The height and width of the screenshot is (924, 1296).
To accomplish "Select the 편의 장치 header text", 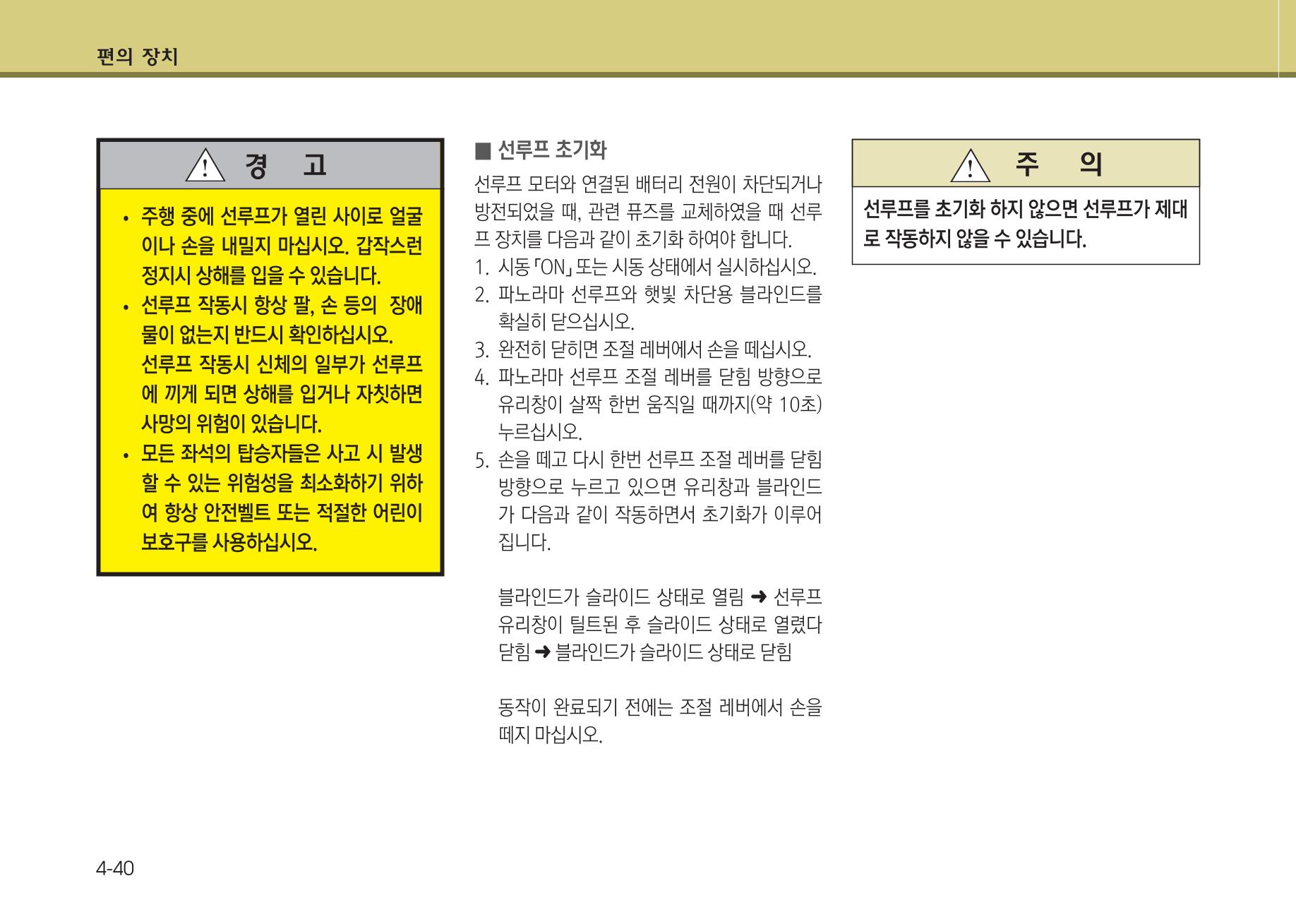I will point(137,56).
